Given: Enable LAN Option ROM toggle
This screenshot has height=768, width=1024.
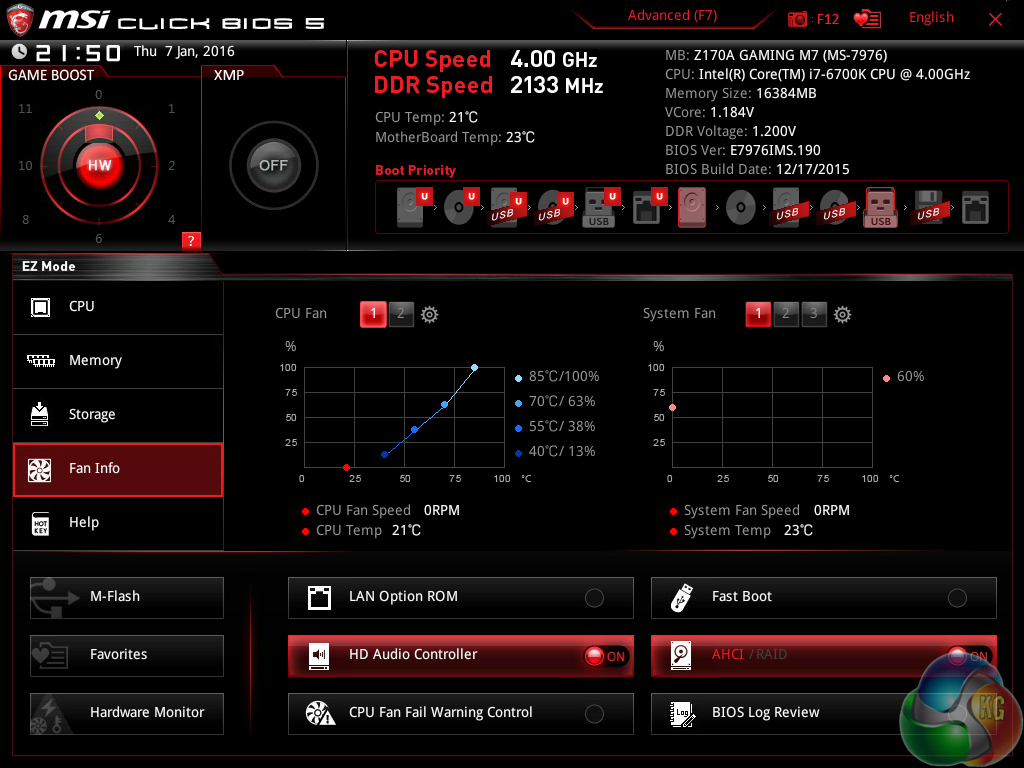Looking at the screenshot, I should [x=594, y=598].
